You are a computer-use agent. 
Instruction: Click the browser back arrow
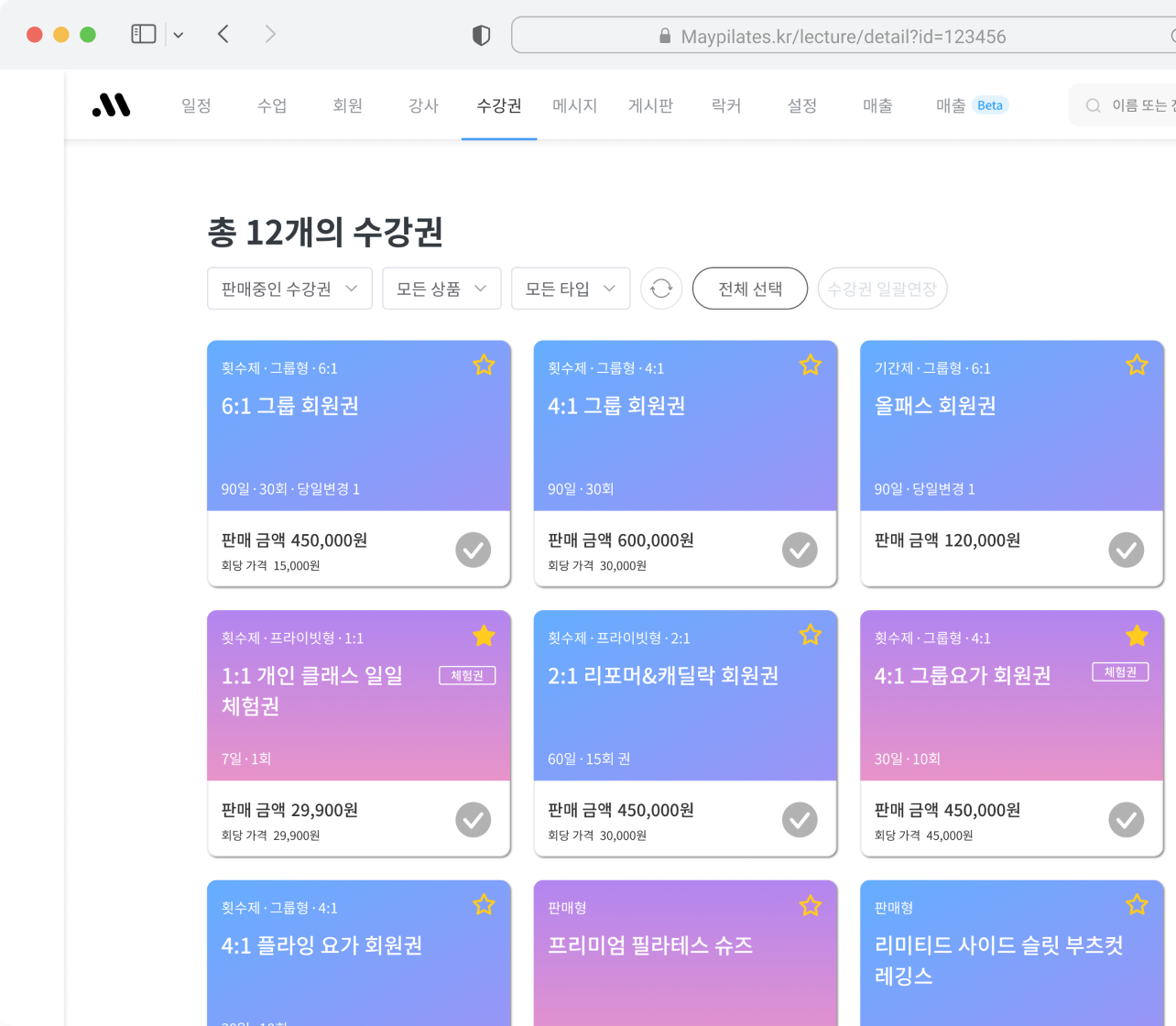point(223,34)
